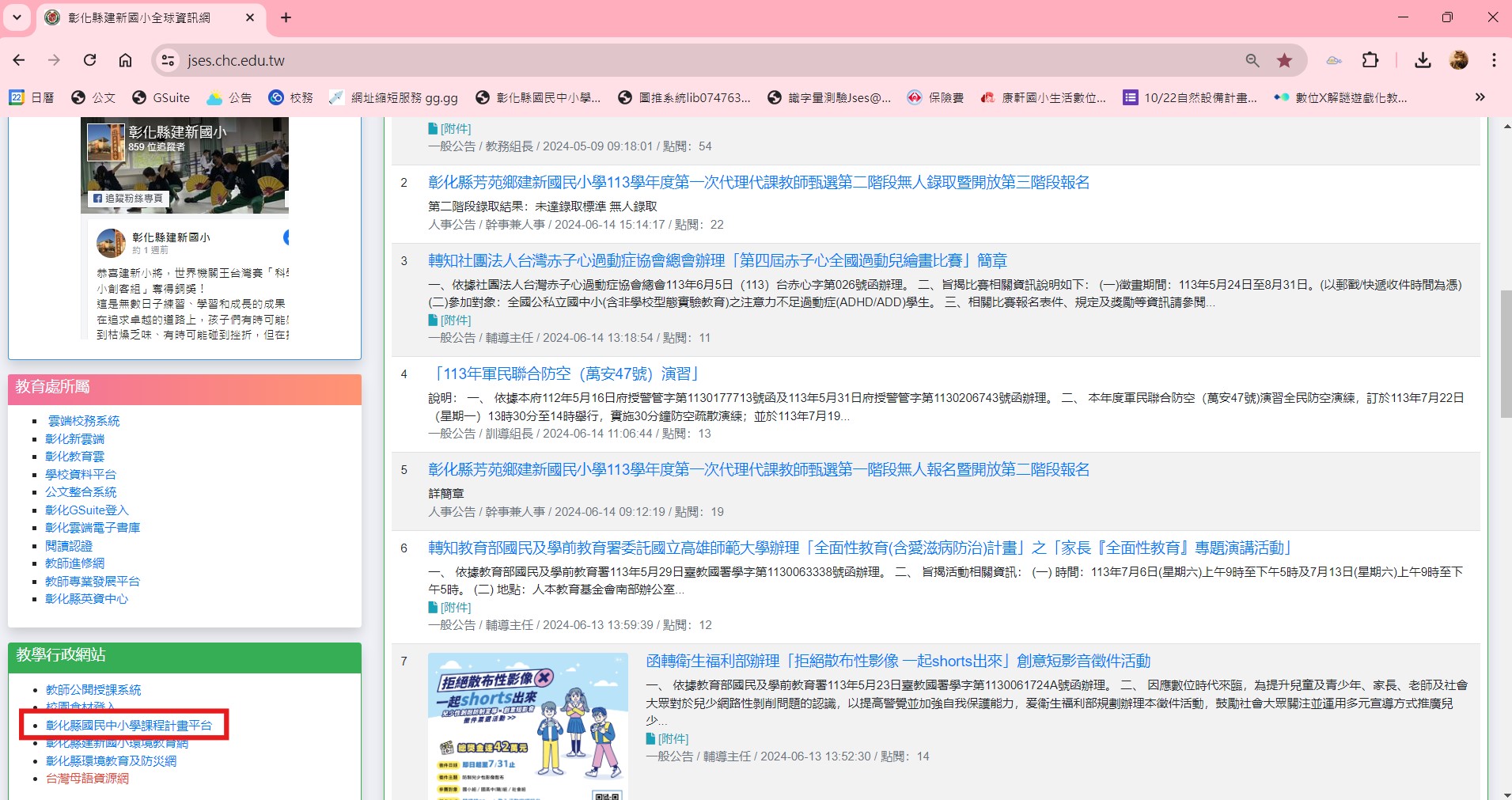Viewport: 1512px width, 800px height.
Task: Open the tab search dropdown arrow
Action: tap(17, 17)
